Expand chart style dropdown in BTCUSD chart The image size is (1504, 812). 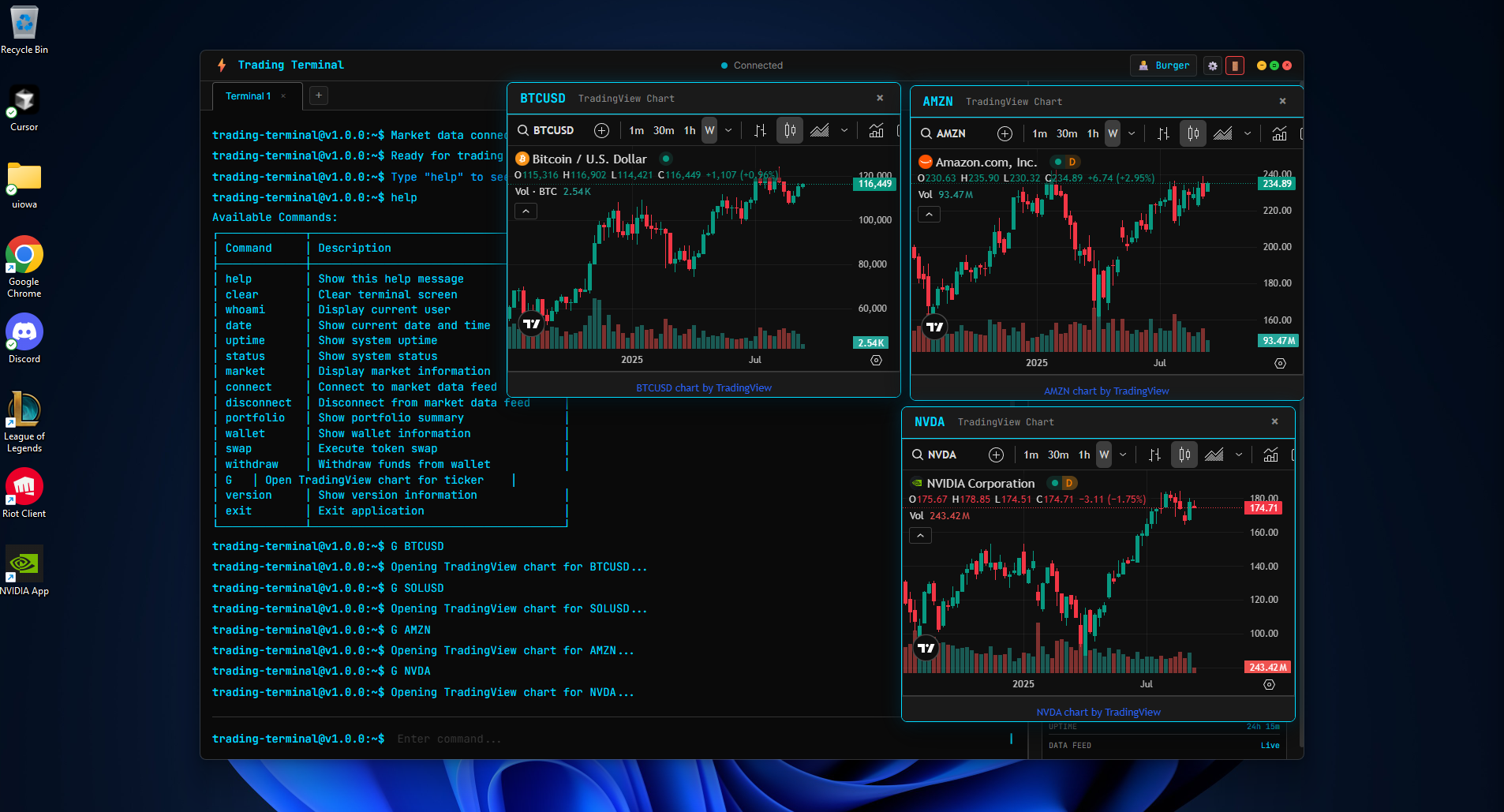844,131
